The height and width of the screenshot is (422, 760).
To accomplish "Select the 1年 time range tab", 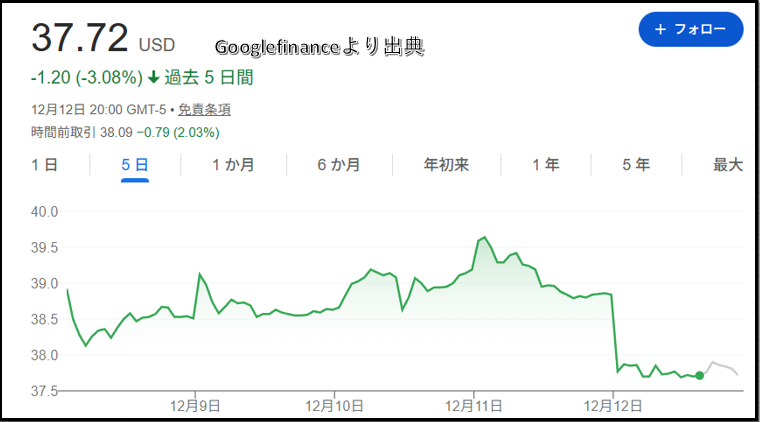I will tap(545, 165).
